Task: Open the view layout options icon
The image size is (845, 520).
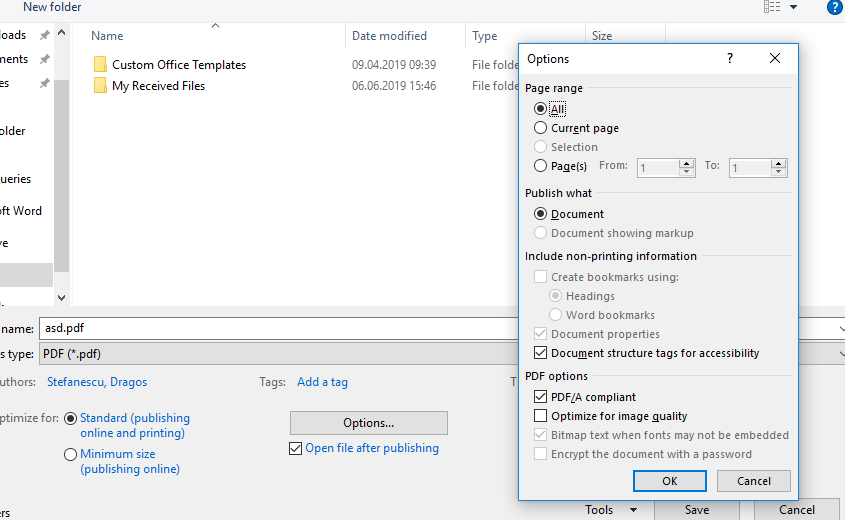Action: 771,7
